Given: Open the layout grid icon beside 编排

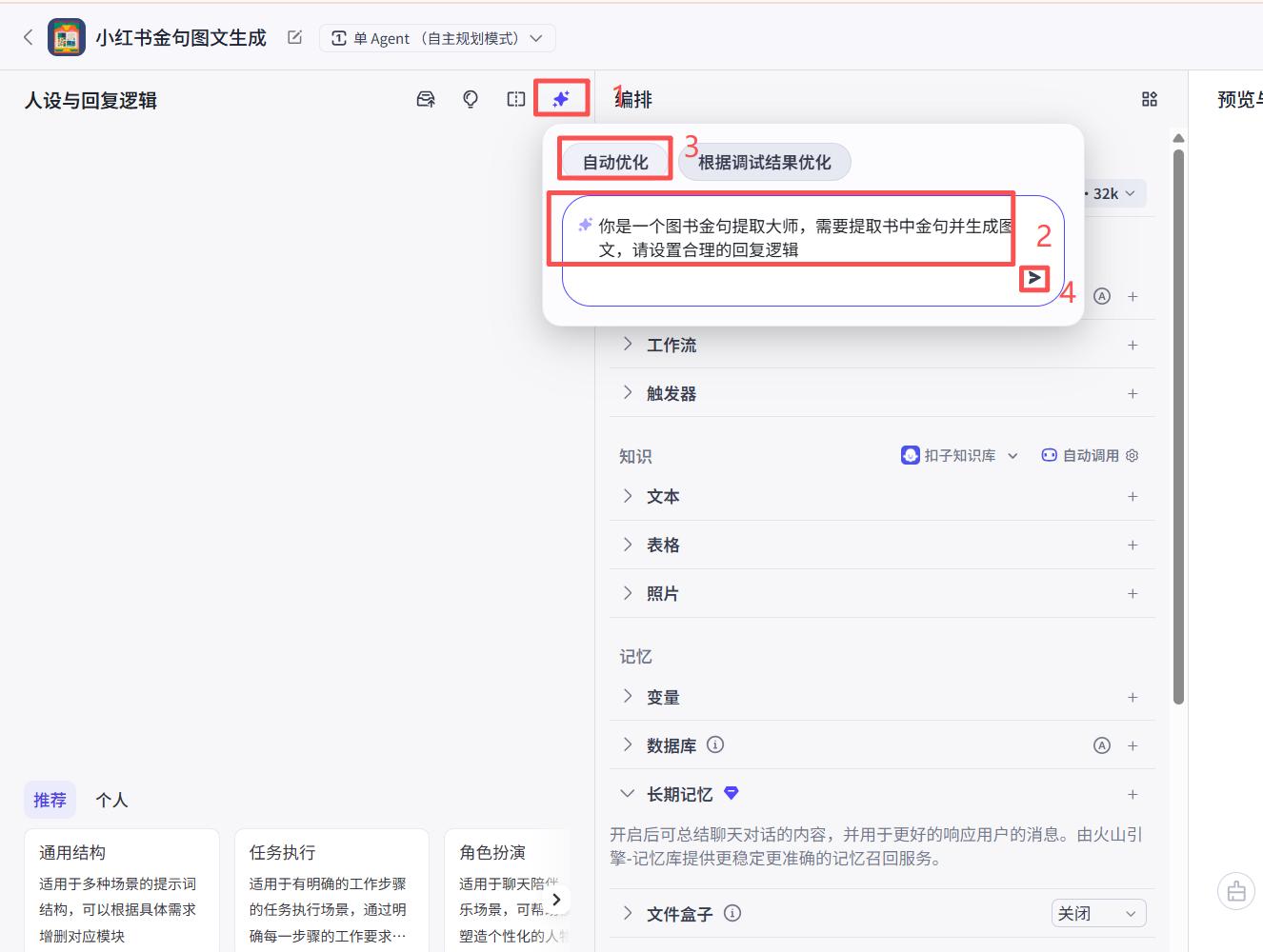Looking at the screenshot, I should tap(1149, 98).
